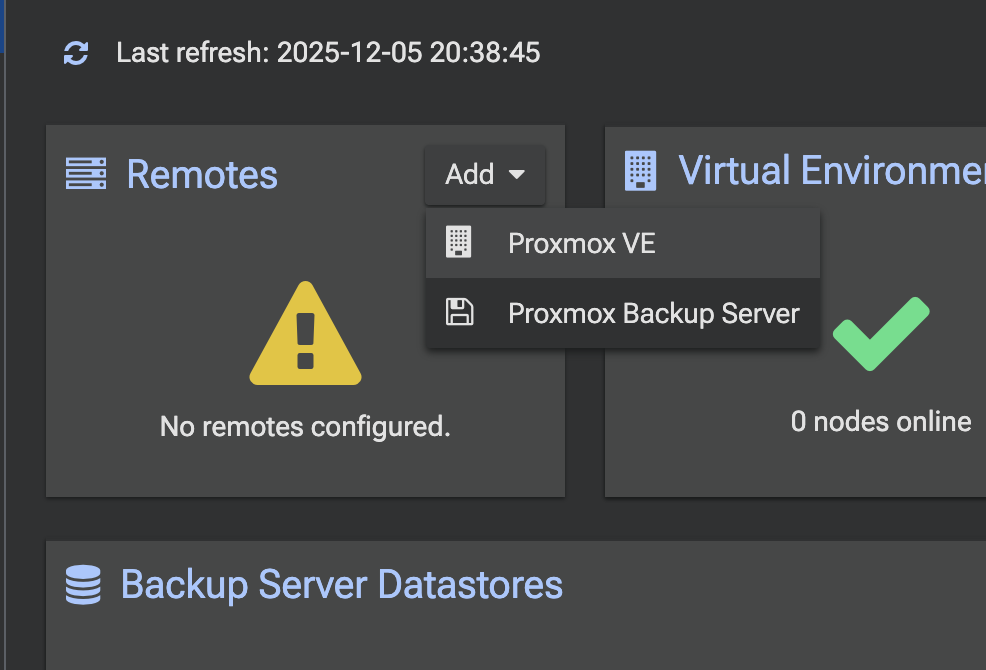
Task: Click the Virtual Environment building icon
Action: [640, 171]
